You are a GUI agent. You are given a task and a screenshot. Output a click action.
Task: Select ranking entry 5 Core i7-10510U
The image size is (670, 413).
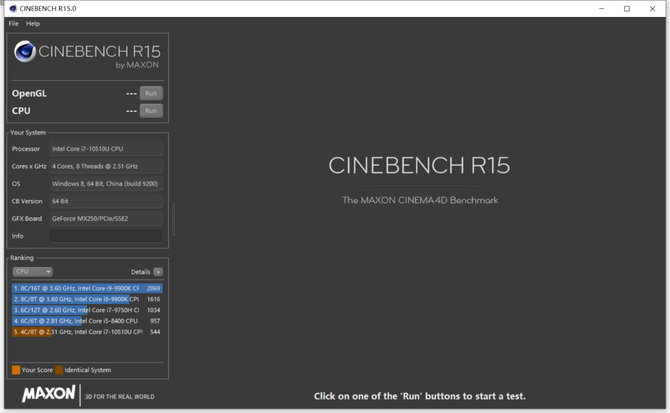click(x=87, y=332)
